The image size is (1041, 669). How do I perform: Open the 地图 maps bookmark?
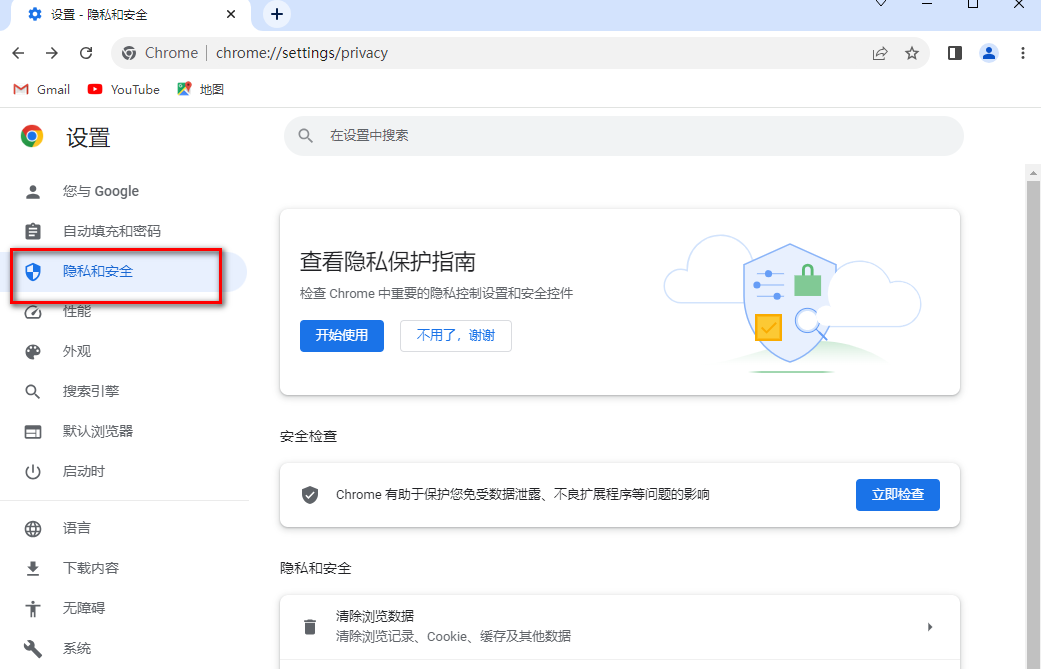coord(200,90)
